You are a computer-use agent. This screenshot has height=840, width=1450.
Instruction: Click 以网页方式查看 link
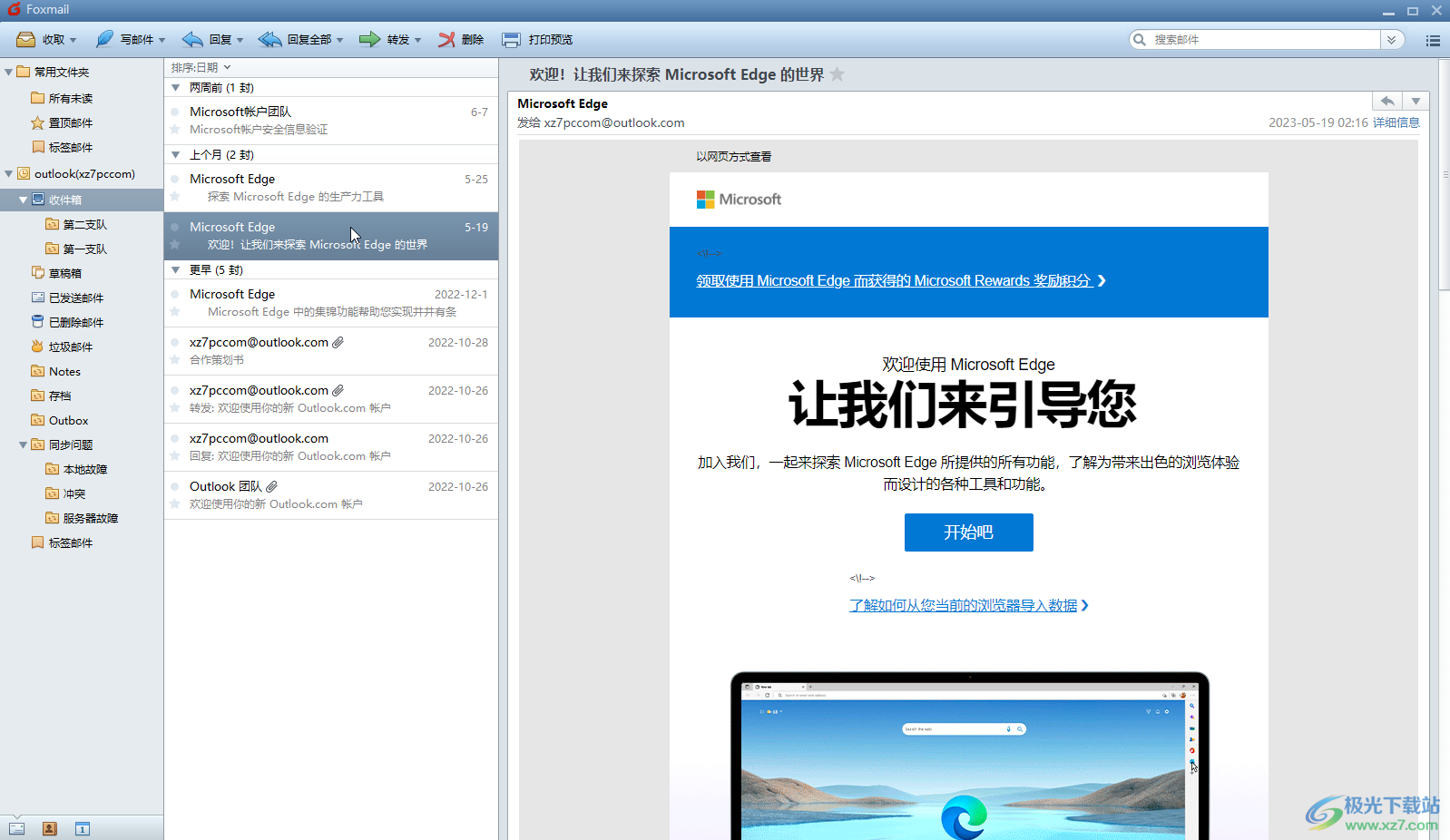coord(734,156)
